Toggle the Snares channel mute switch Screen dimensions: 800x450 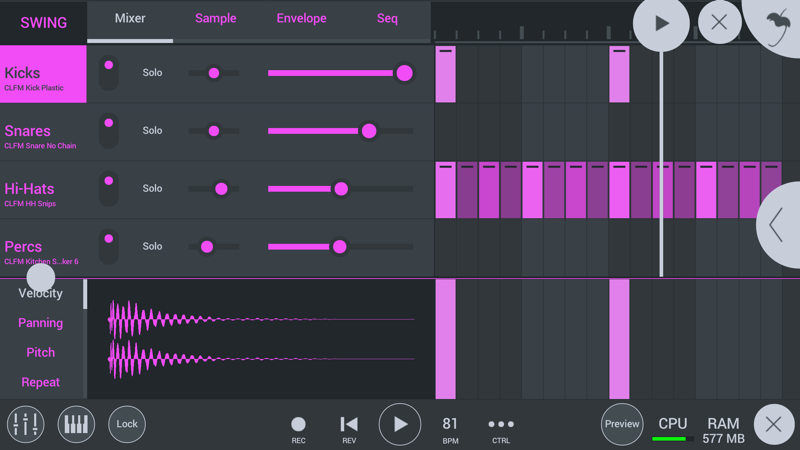108,131
